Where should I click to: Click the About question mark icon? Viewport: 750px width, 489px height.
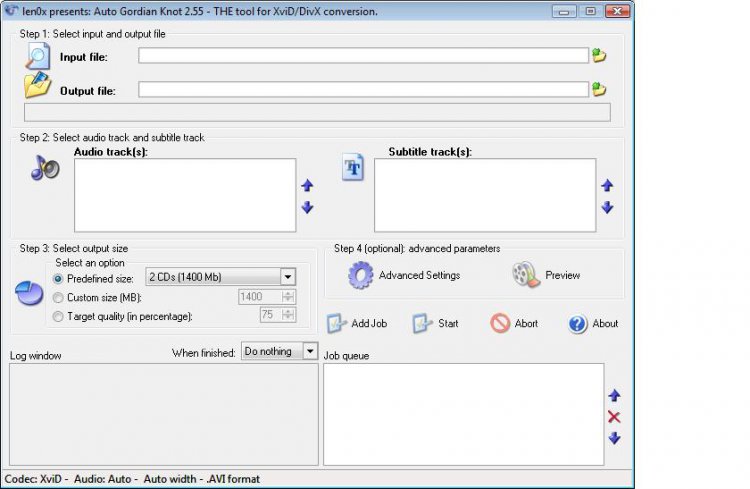pyautogui.click(x=577, y=324)
